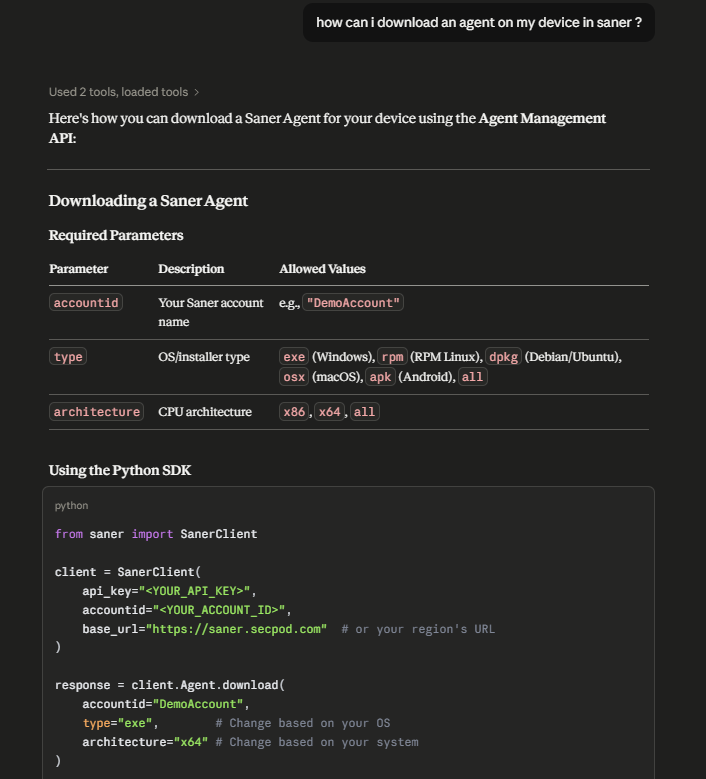Click the 'Using the Python SDK' heading
706x779 pixels.
[120, 470]
